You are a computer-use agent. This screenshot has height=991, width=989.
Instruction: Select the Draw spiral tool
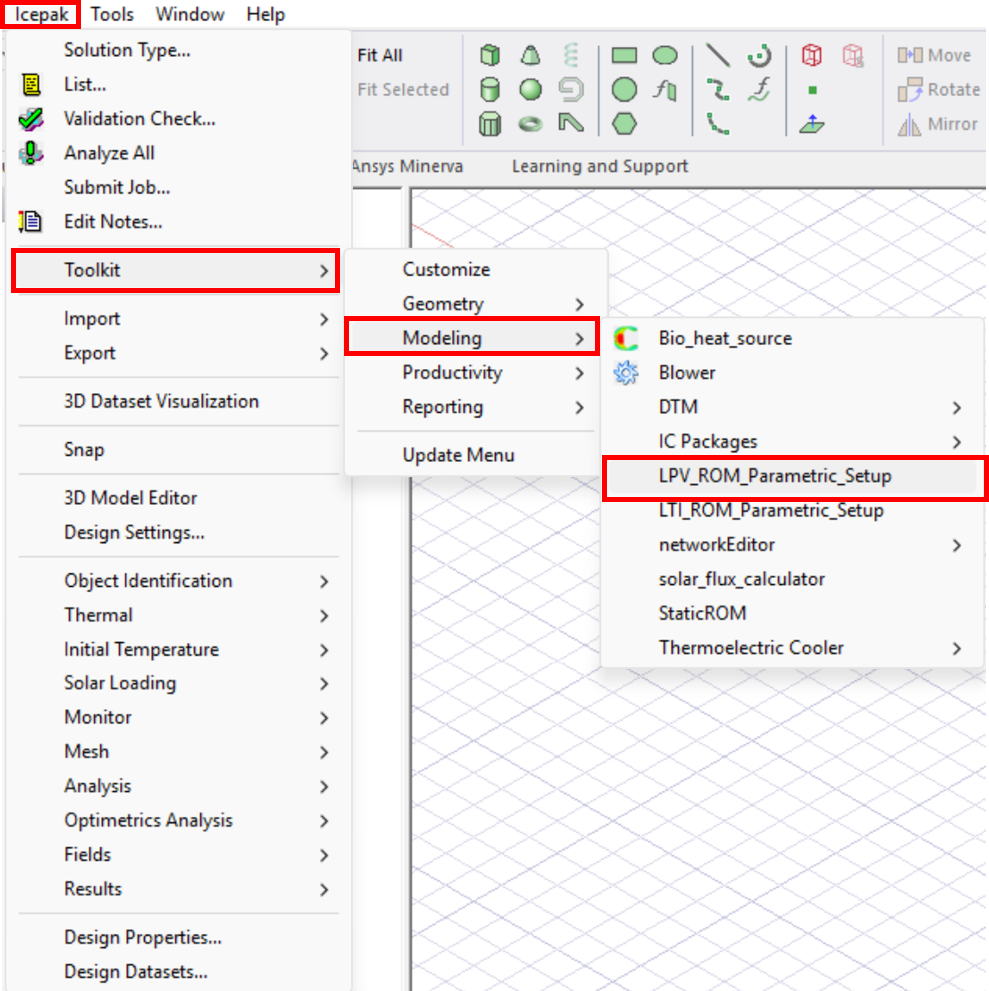tap(571, 90)
